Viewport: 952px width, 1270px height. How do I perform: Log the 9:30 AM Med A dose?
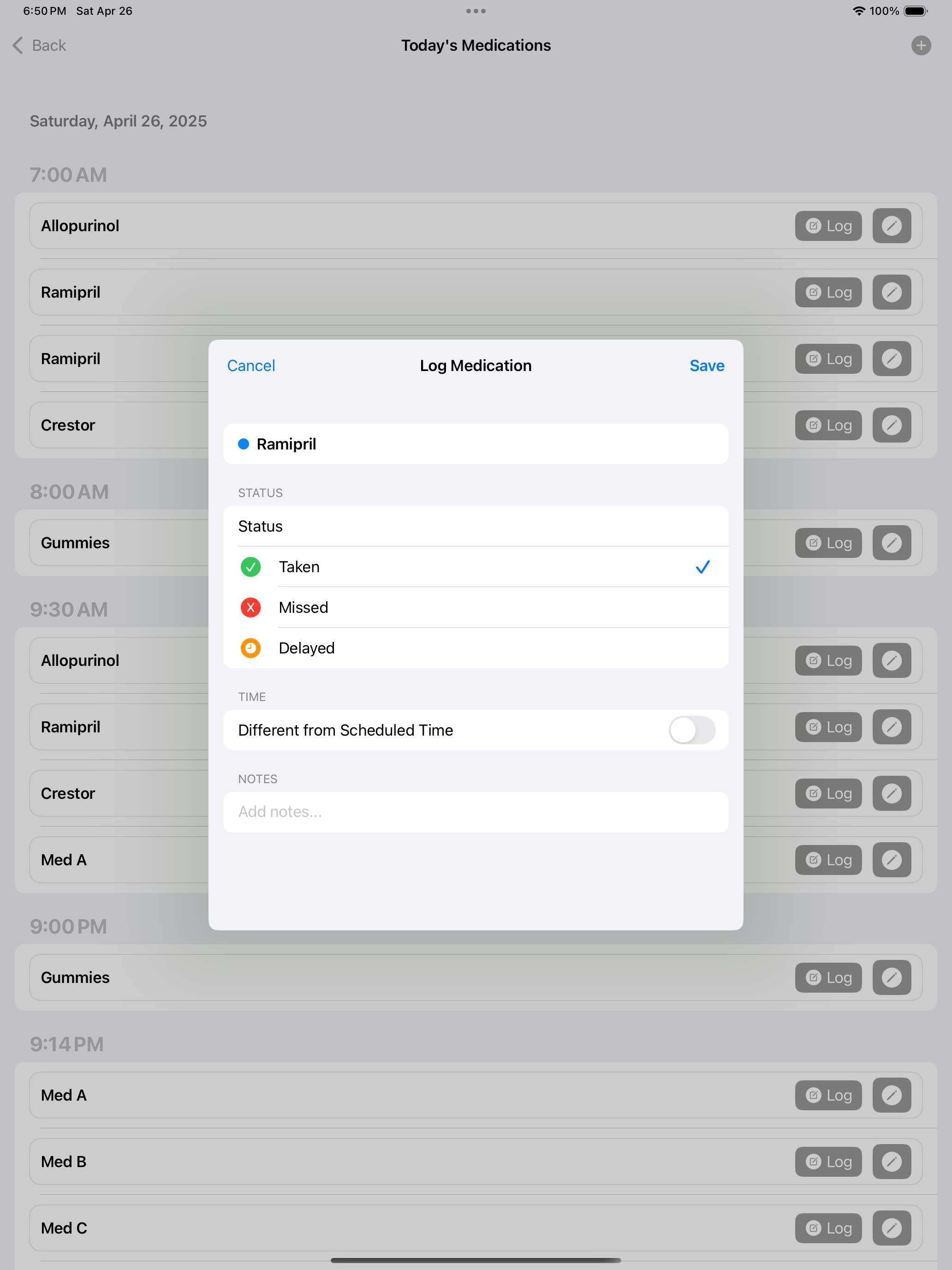tap(828, 859)
